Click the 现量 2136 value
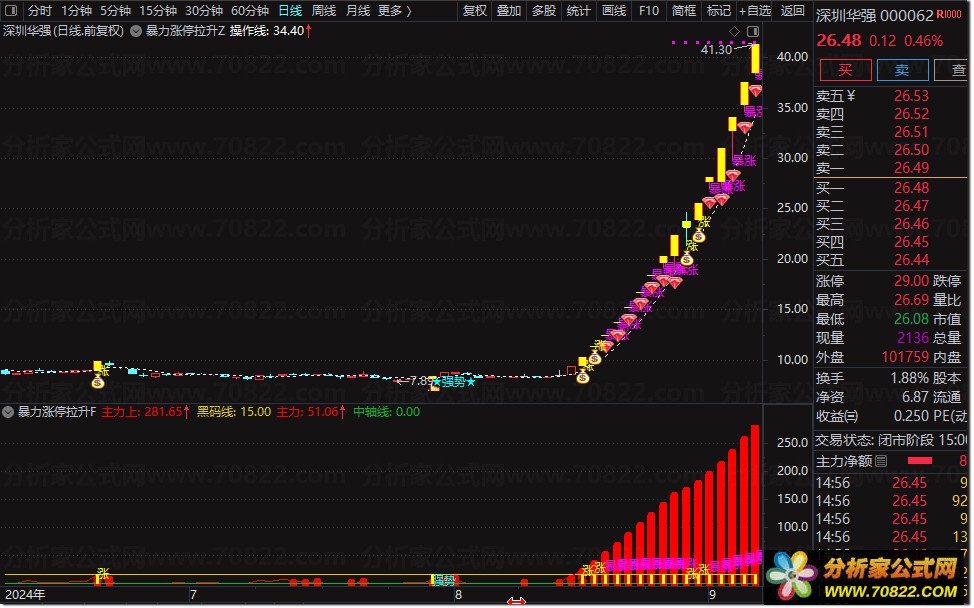 click(913, 338)
